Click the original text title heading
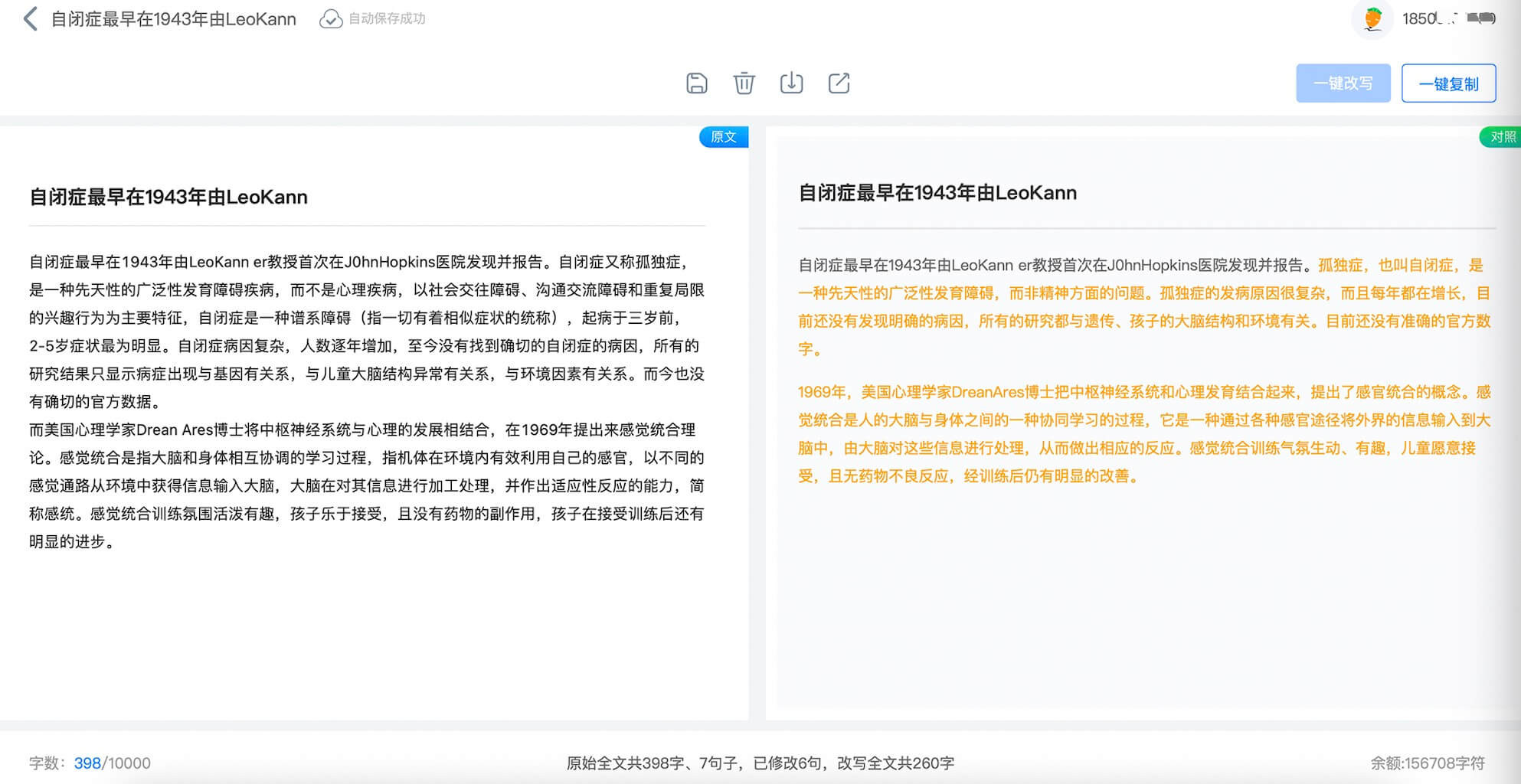Screen dimensions: 1521x784 [x=168, y=198]
